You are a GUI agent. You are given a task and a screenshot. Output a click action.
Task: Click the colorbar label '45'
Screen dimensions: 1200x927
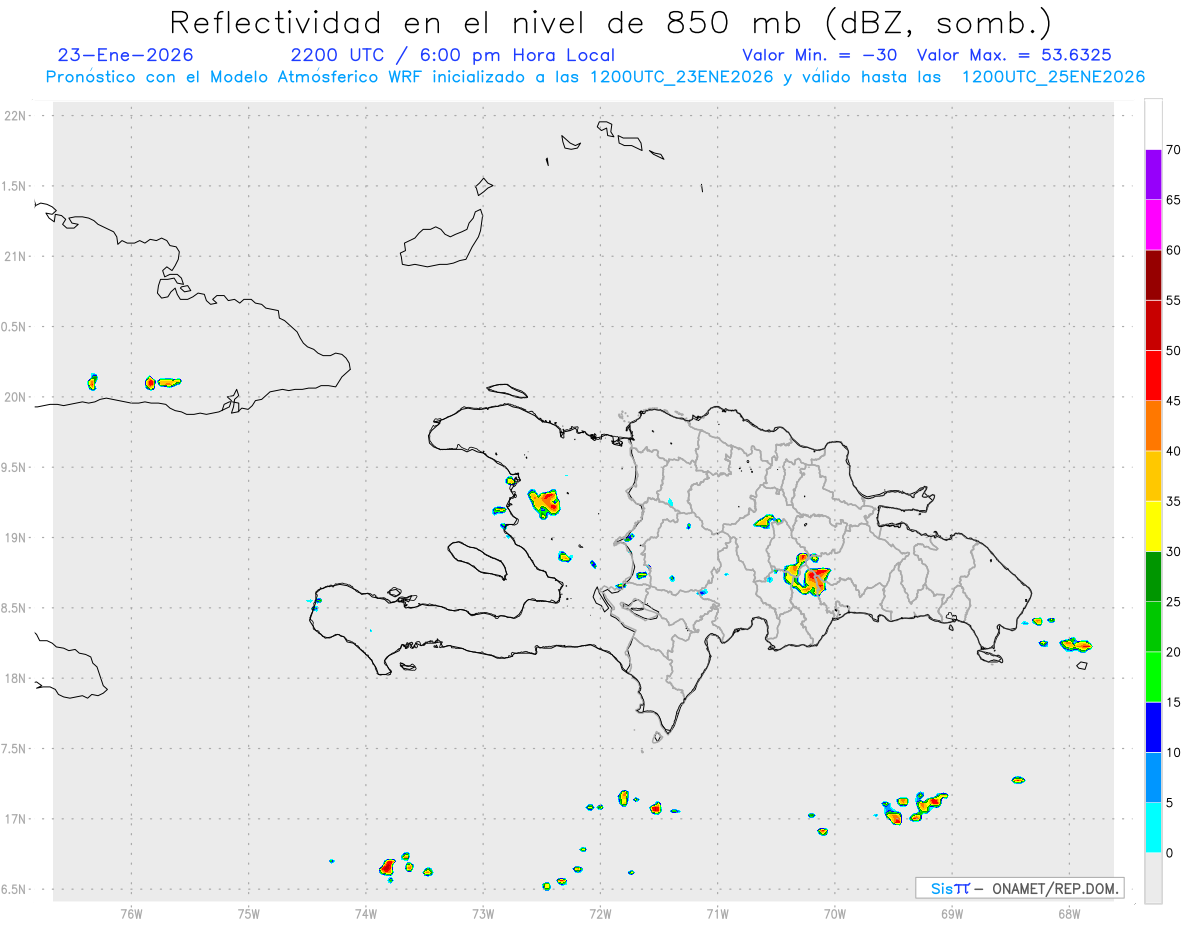(1173, 401)
